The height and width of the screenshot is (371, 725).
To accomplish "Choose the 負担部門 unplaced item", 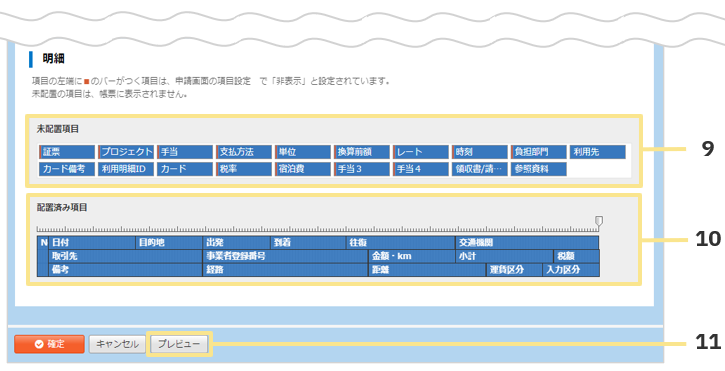I will [539, 152].
